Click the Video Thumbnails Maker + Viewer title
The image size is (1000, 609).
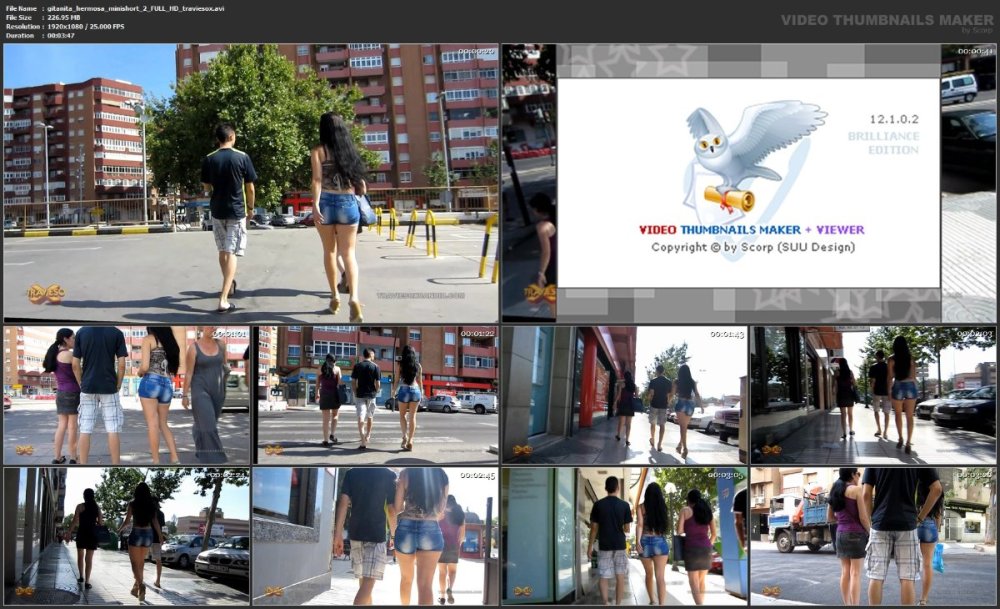[751, 230]
